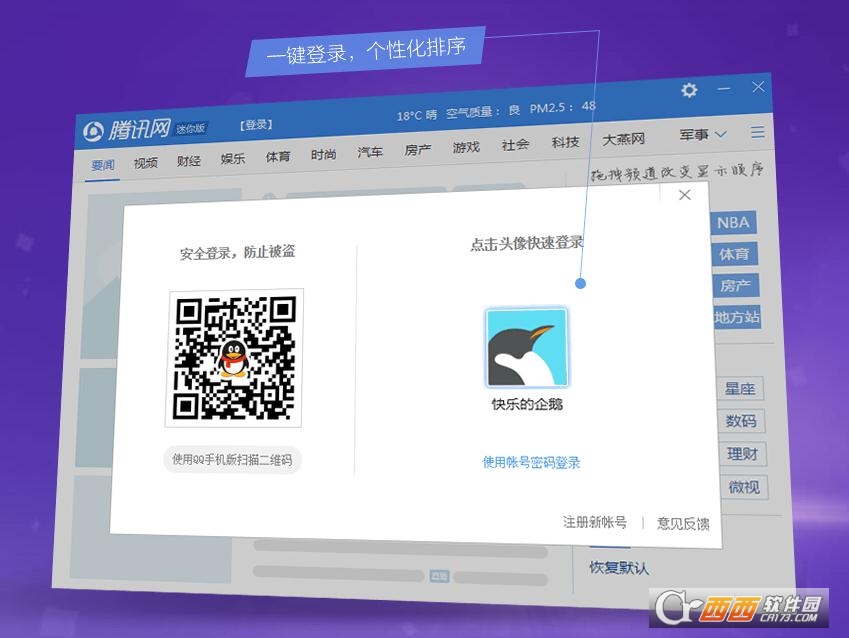
Task: Click the 理财 channel tag
Action: click(743, 454)
